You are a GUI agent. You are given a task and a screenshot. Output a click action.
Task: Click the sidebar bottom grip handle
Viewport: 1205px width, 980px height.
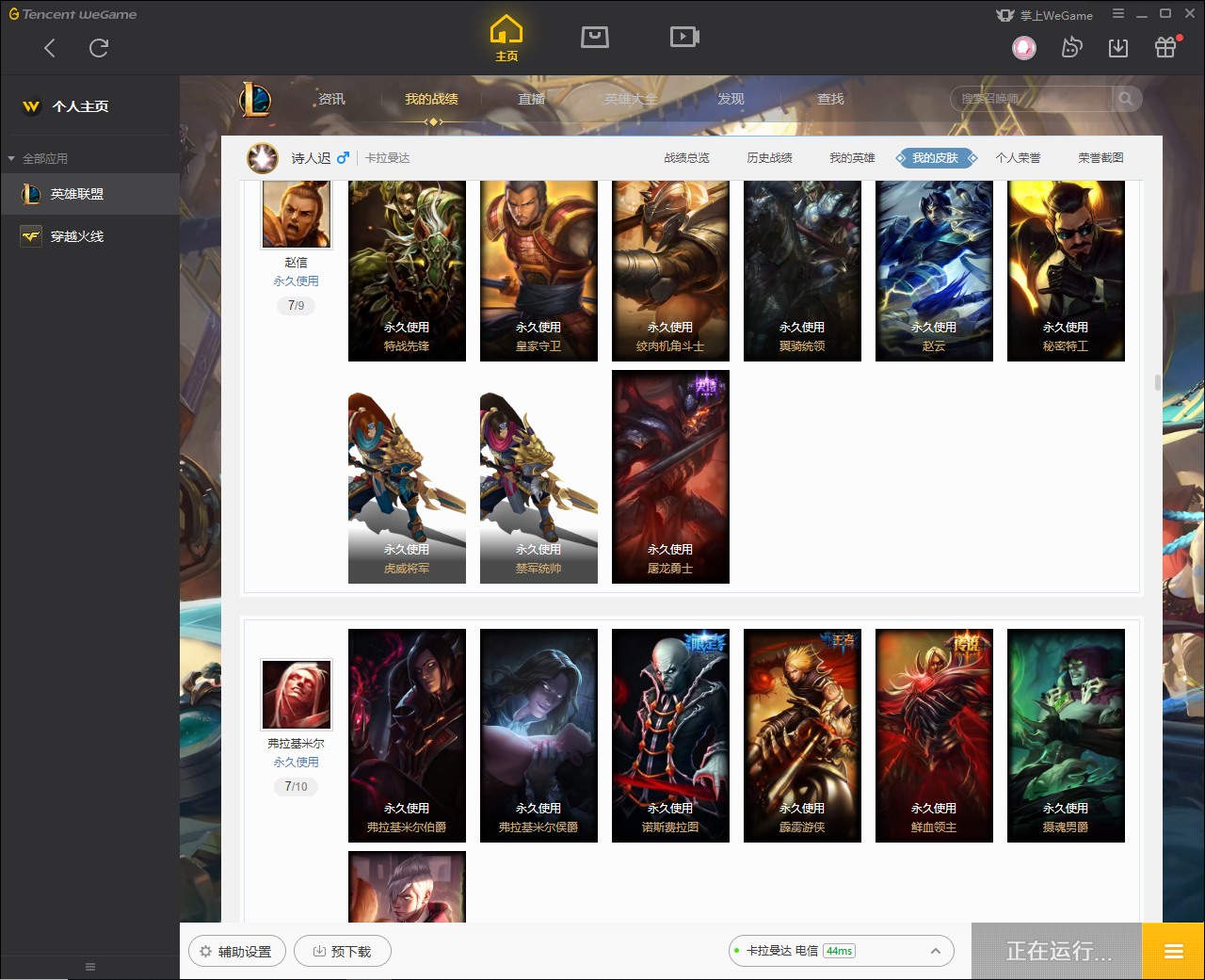[90, 967]
